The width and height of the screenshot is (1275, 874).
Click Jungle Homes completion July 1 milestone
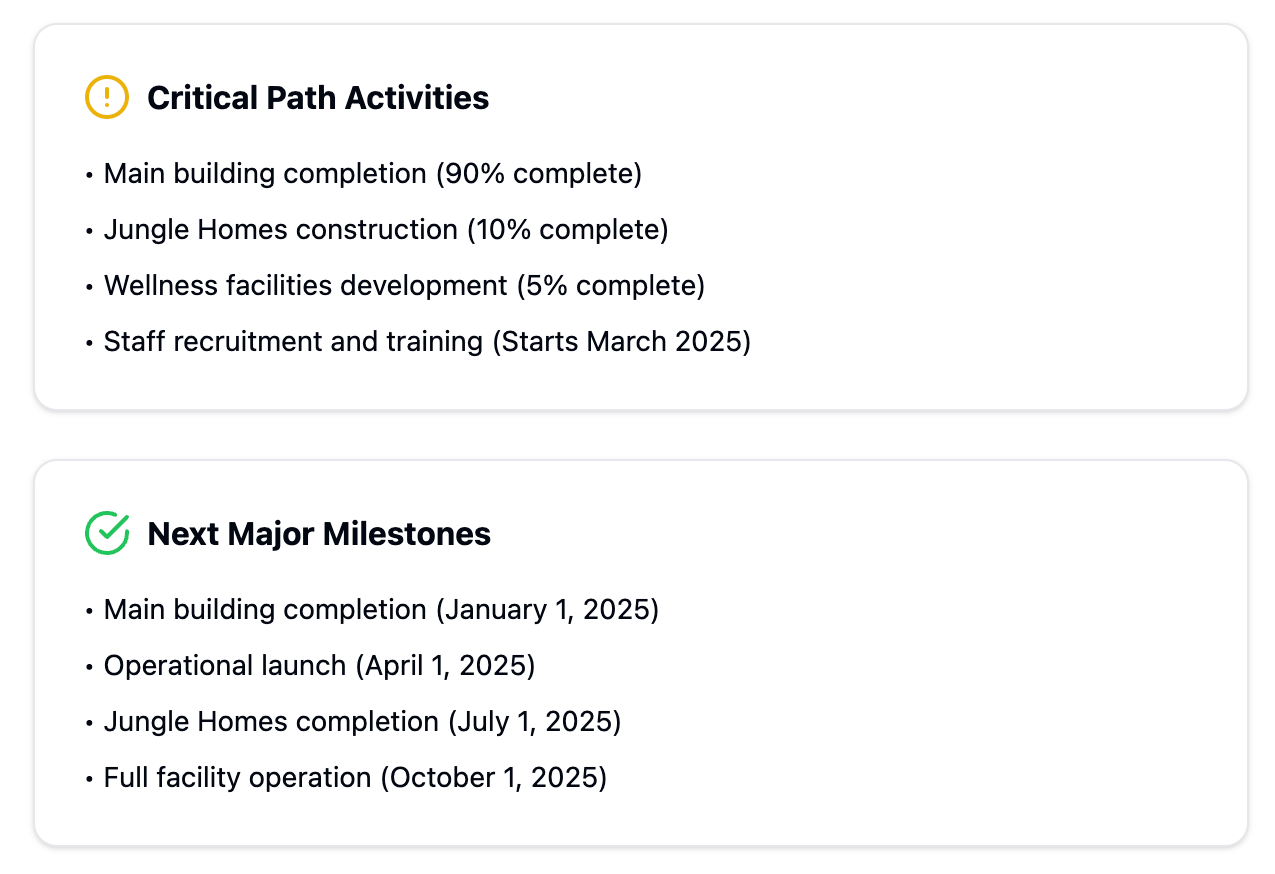363,722
